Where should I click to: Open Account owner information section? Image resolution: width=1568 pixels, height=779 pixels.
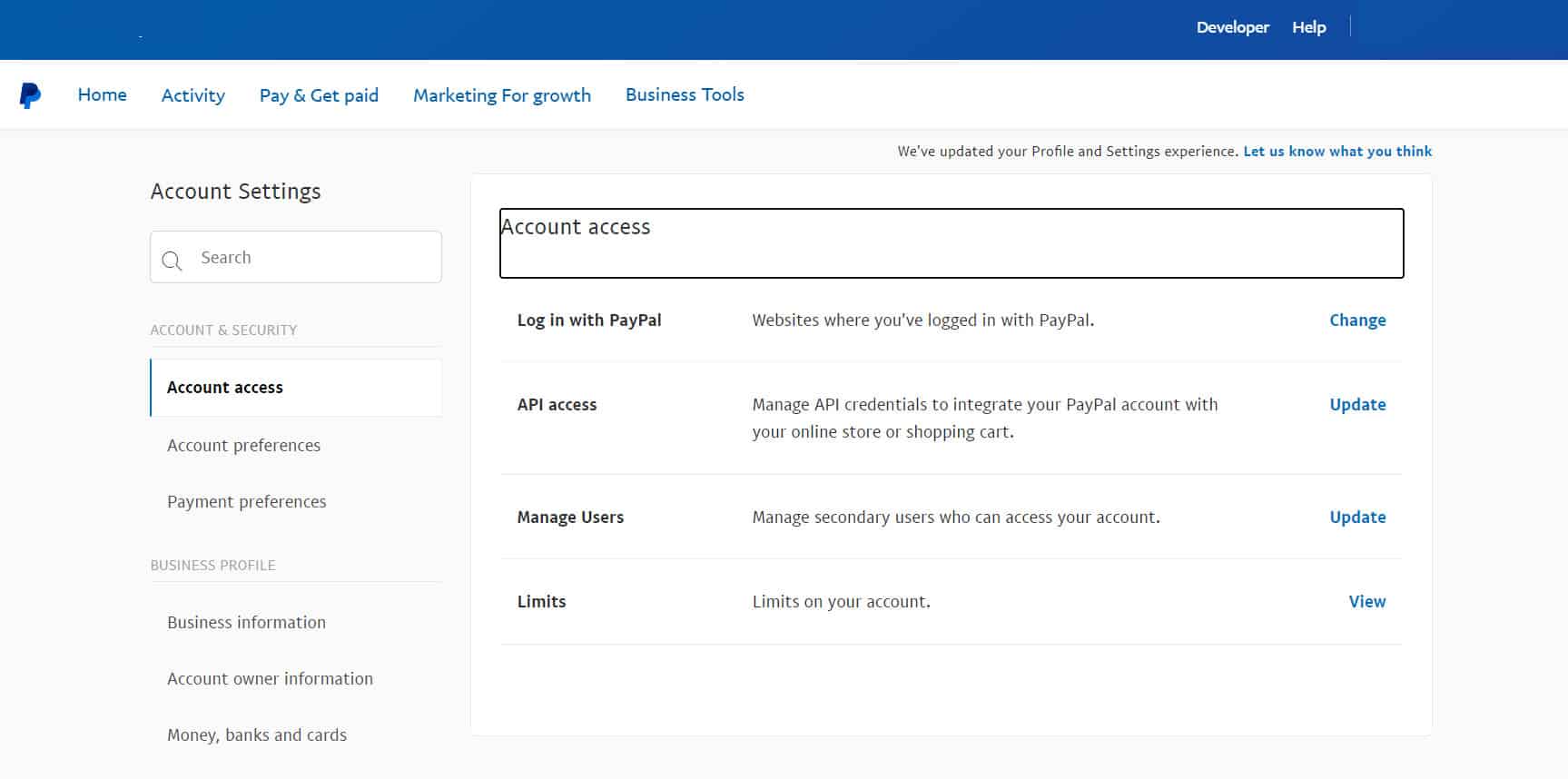270,679
